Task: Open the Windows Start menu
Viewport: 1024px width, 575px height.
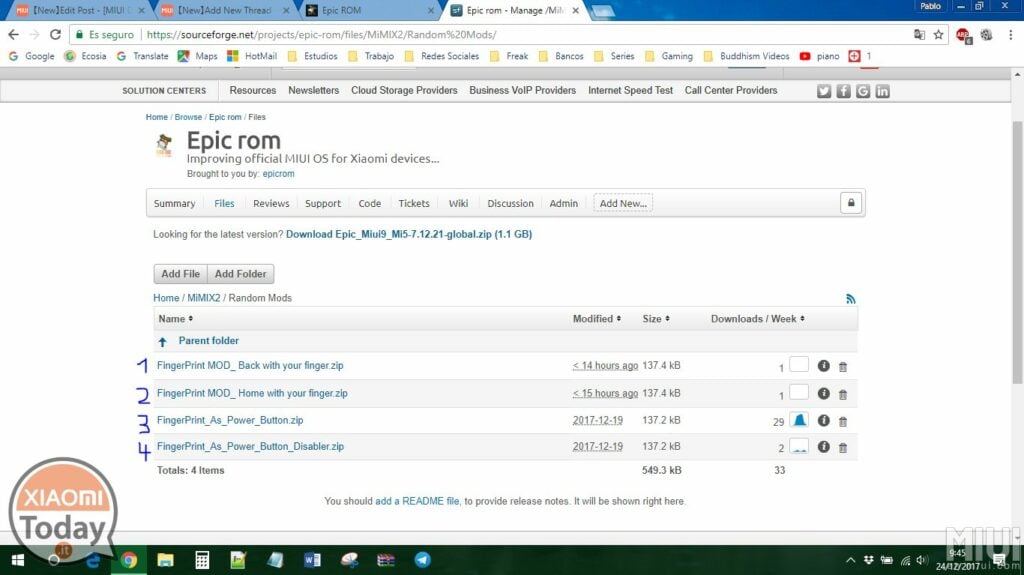Action: point(18,560)
